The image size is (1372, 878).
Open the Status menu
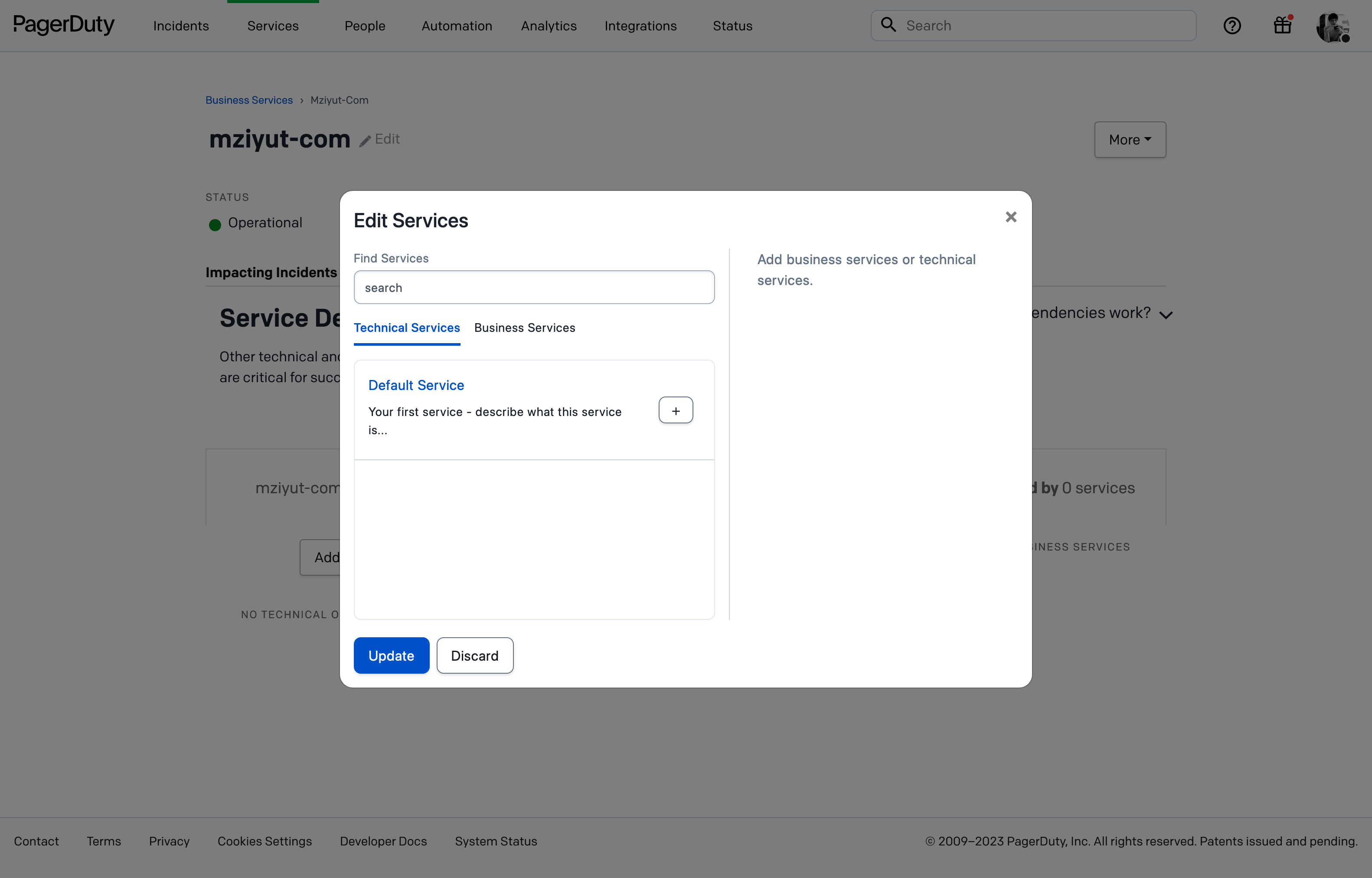[733, 26]
